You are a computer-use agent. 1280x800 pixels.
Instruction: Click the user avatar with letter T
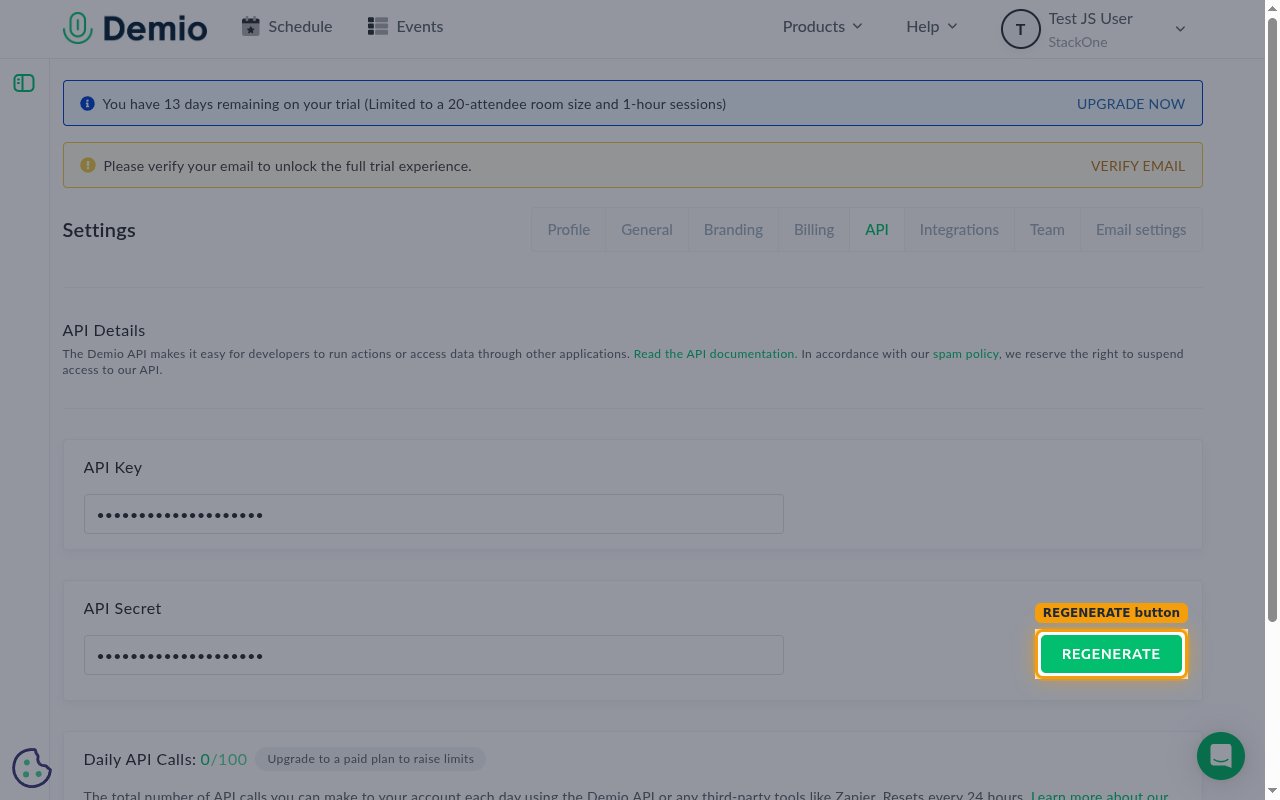(1020, 29)
